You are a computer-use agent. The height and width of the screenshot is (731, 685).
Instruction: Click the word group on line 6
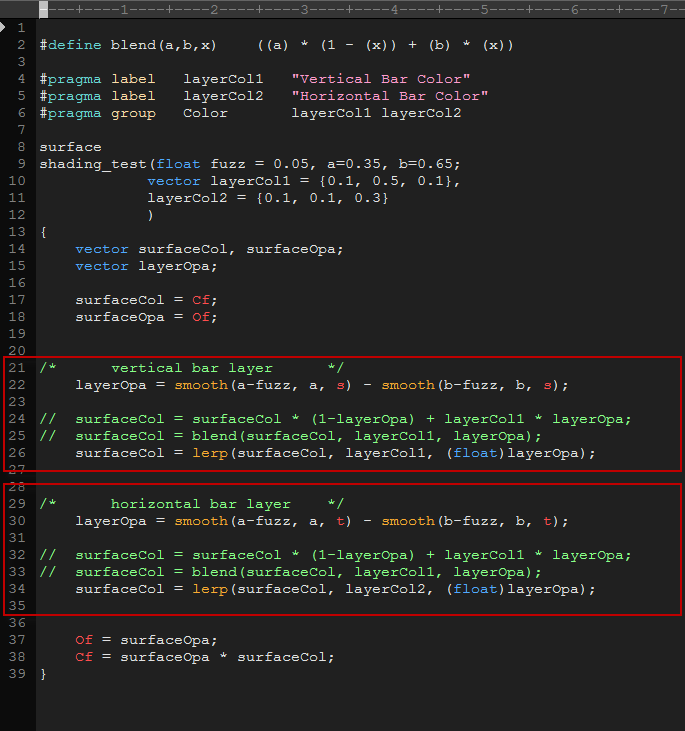click(133, 113)
